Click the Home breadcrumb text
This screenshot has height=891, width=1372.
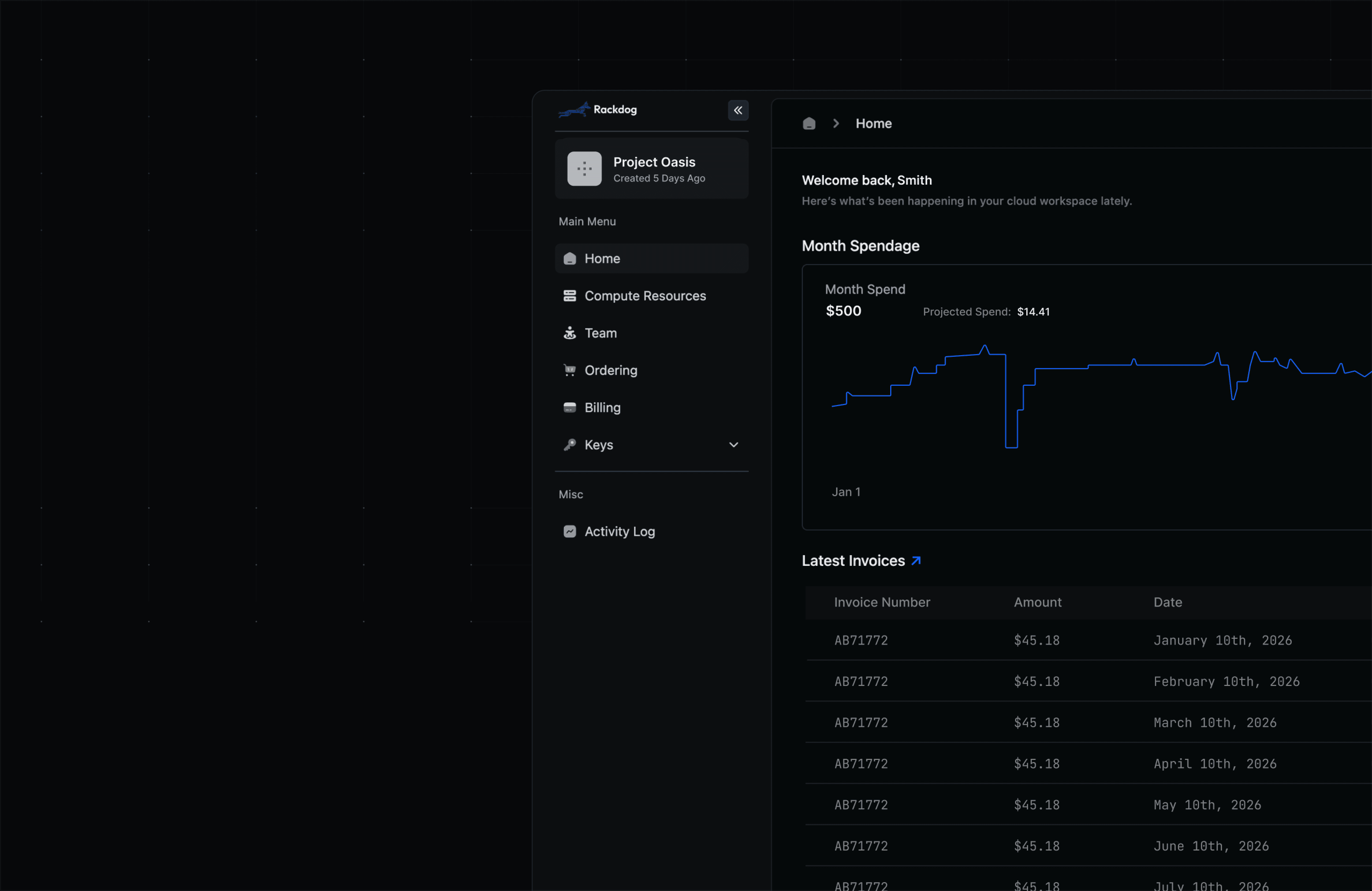(873, 123)
